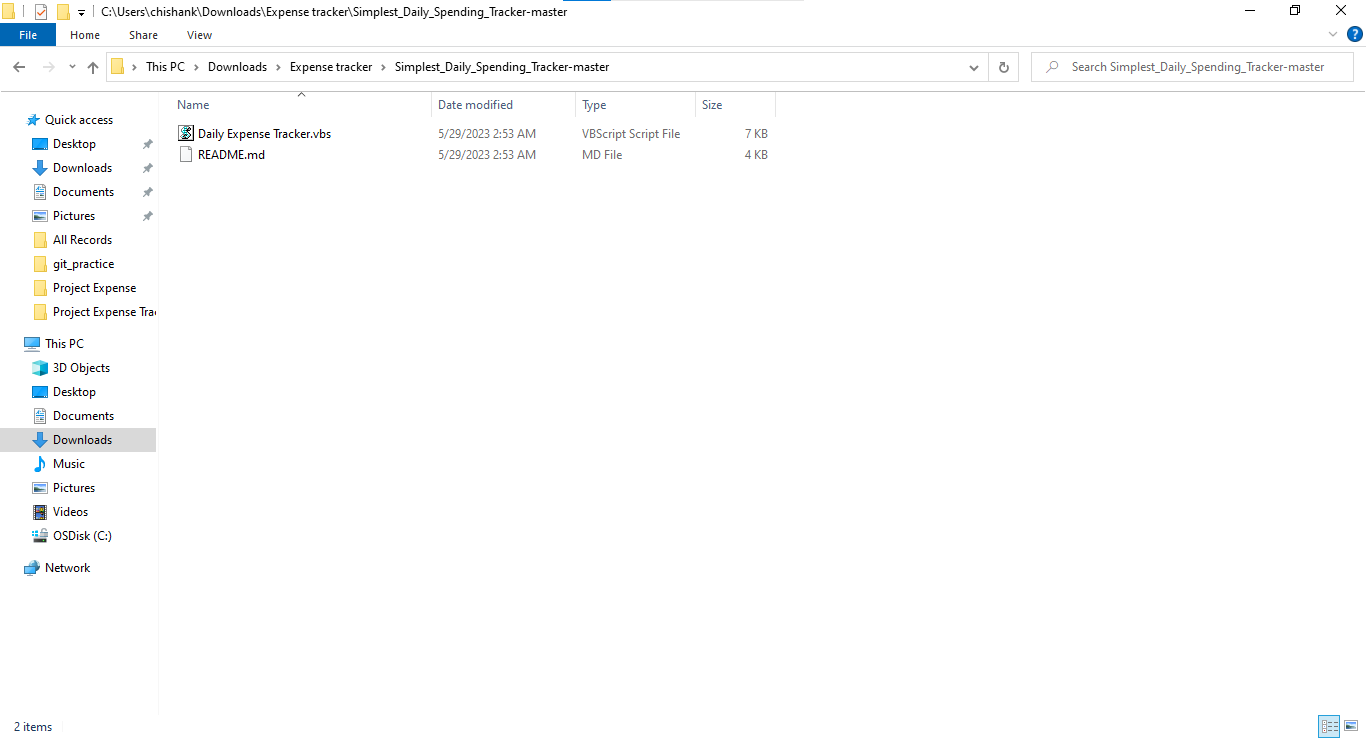This screenshot has width=1366, height=738.
Task: Open Properties from the Quick Access Toolbar
Action: pos(41,11)
